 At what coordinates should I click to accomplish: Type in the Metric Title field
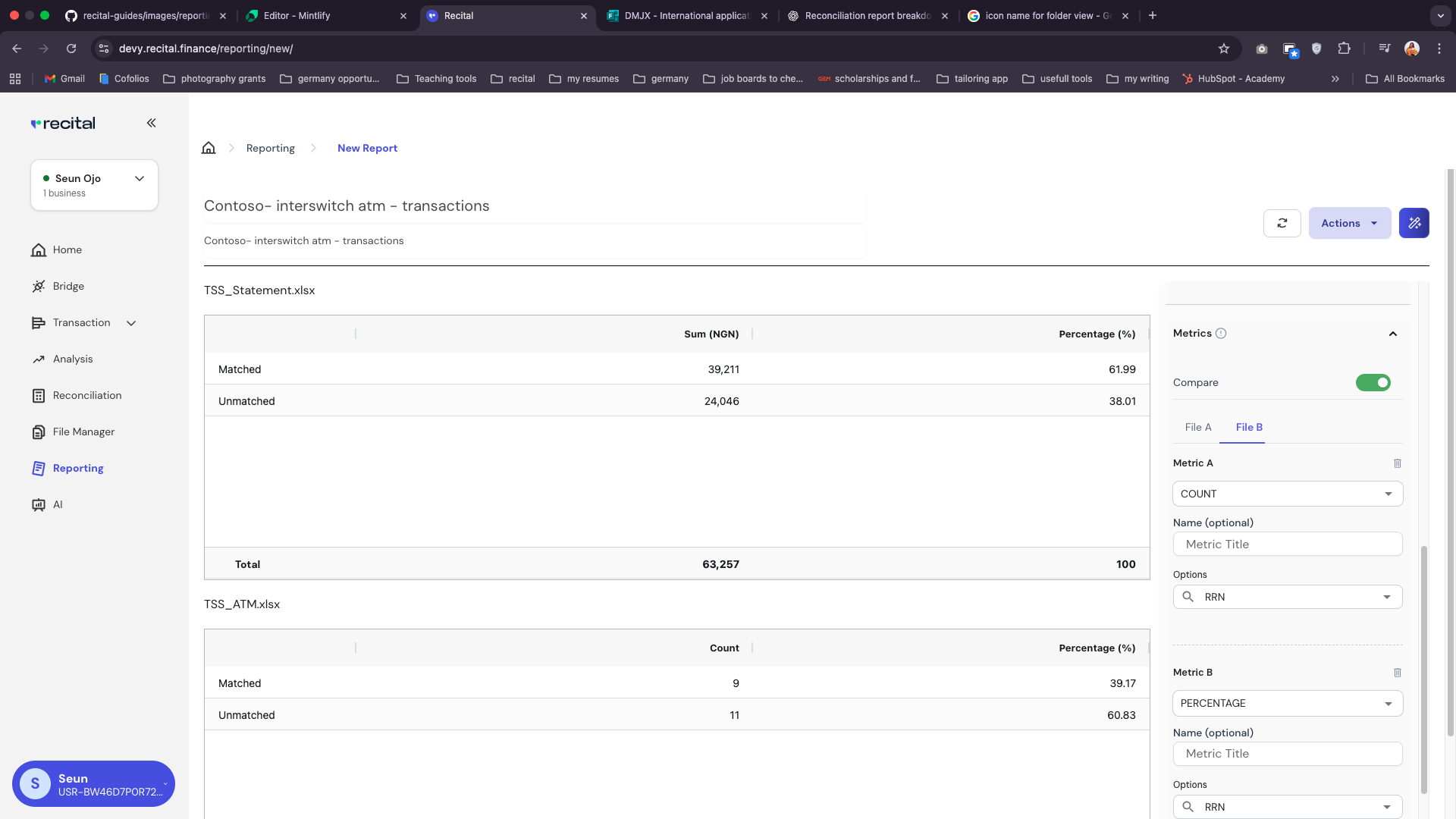(x=1287, y=544)
